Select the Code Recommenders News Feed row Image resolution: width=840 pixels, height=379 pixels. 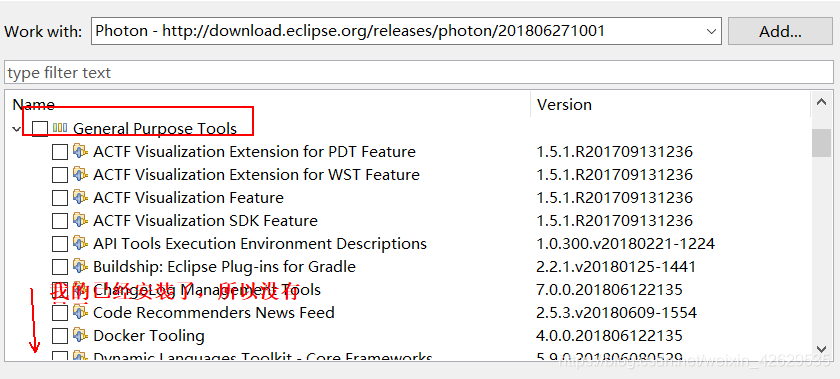(x=214, y=313)
